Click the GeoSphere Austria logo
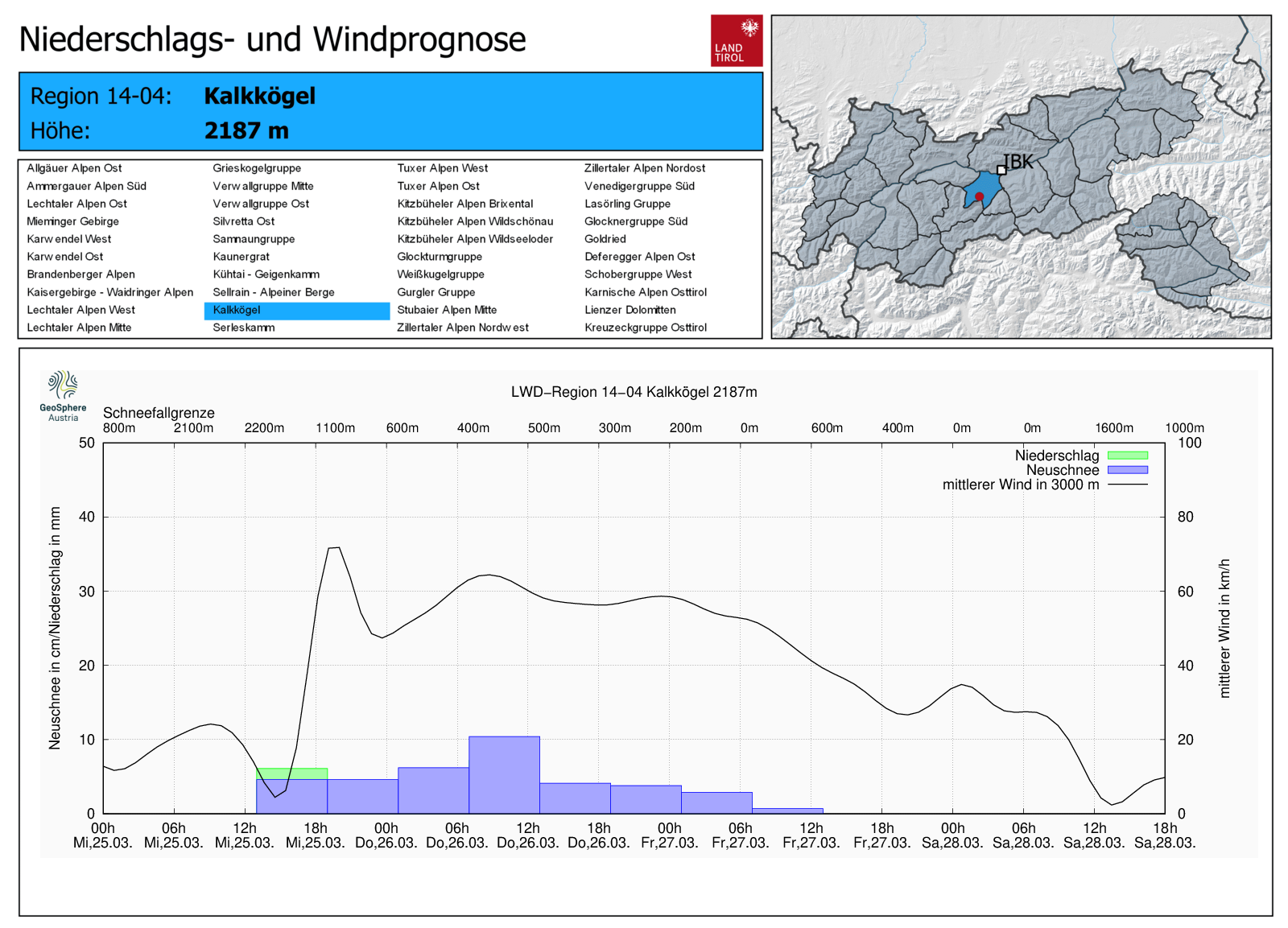This screenshot has height=928, width=1288. [63, 395]
